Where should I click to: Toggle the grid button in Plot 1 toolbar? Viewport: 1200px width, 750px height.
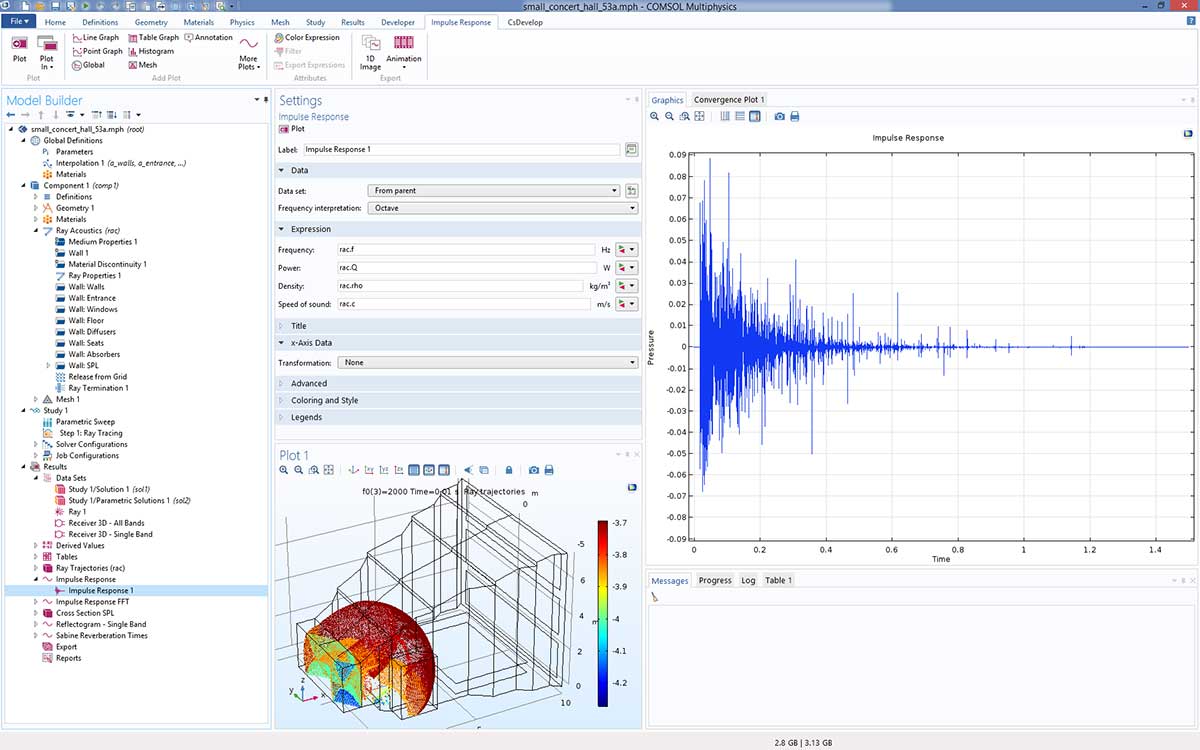[x=413, y=470]
